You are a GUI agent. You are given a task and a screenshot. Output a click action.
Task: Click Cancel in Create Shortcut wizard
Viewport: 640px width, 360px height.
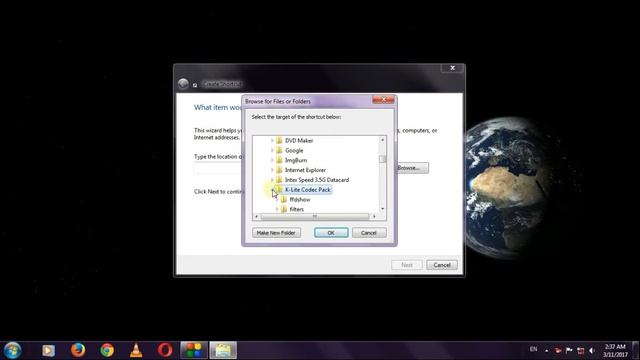442,265
